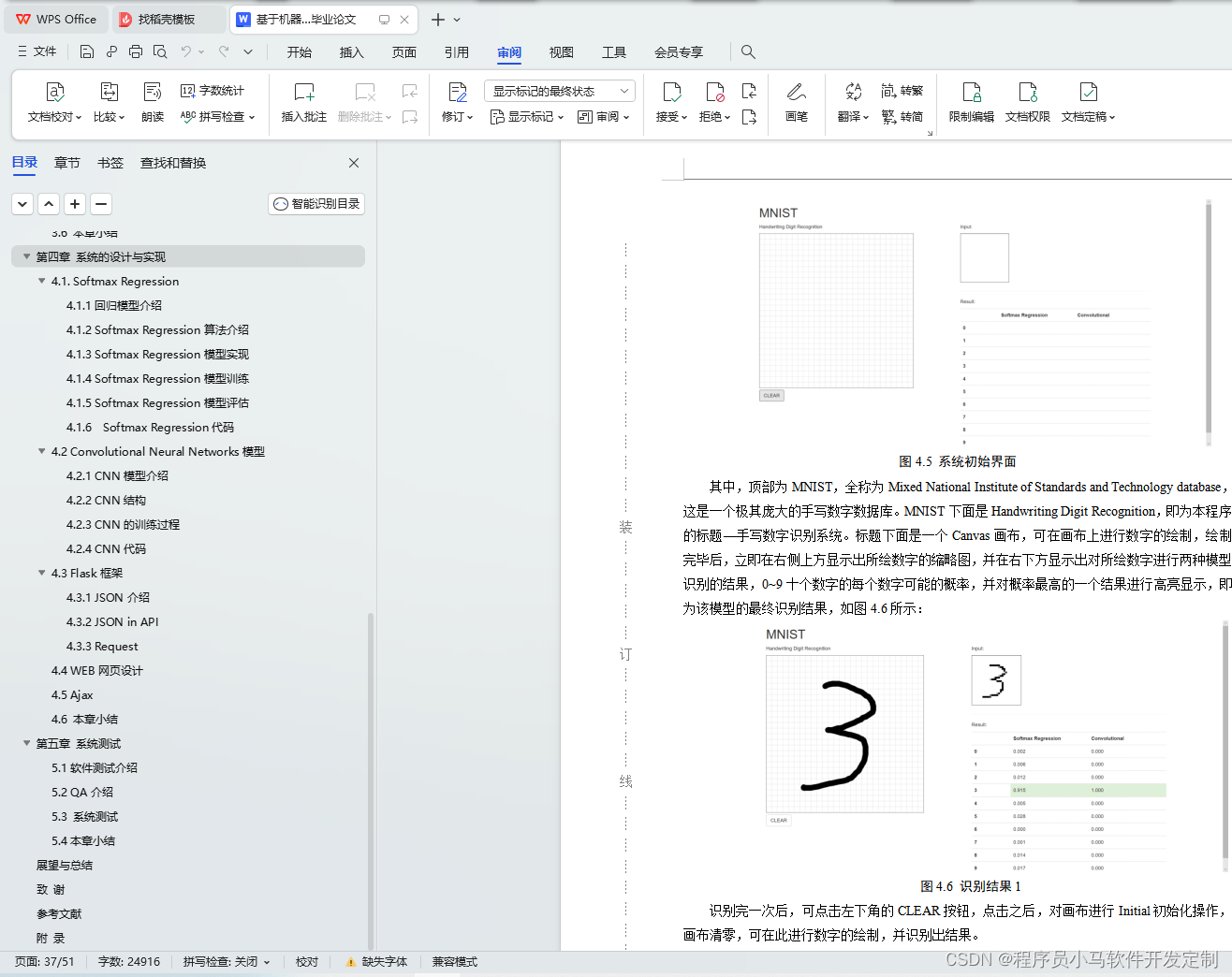
Task: Open the 会员专享 tab
Action: pos(679,52)
